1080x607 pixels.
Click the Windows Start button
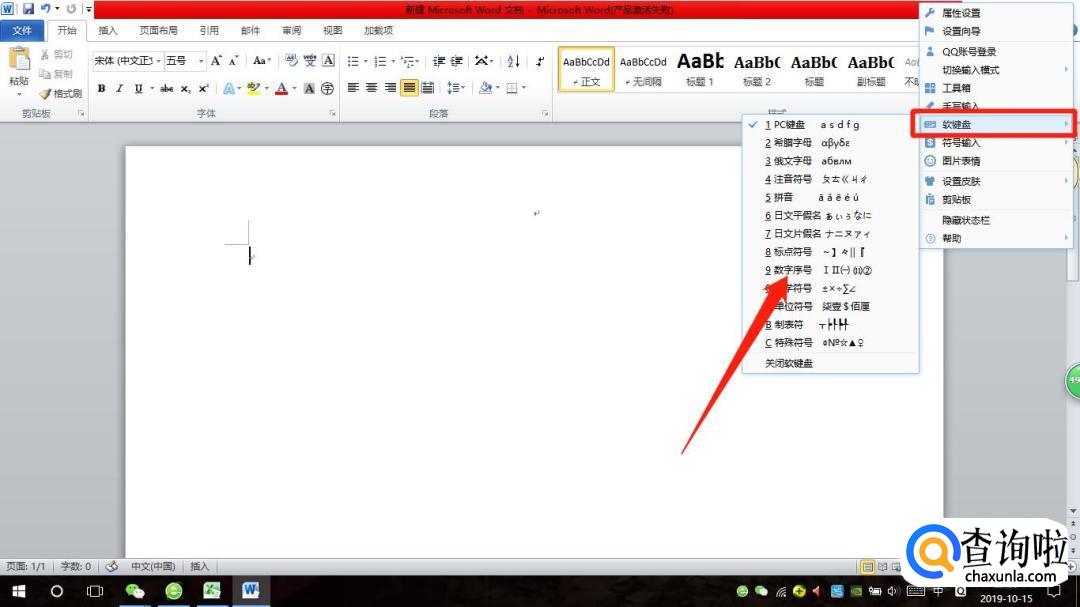click(x=19, y=591)
